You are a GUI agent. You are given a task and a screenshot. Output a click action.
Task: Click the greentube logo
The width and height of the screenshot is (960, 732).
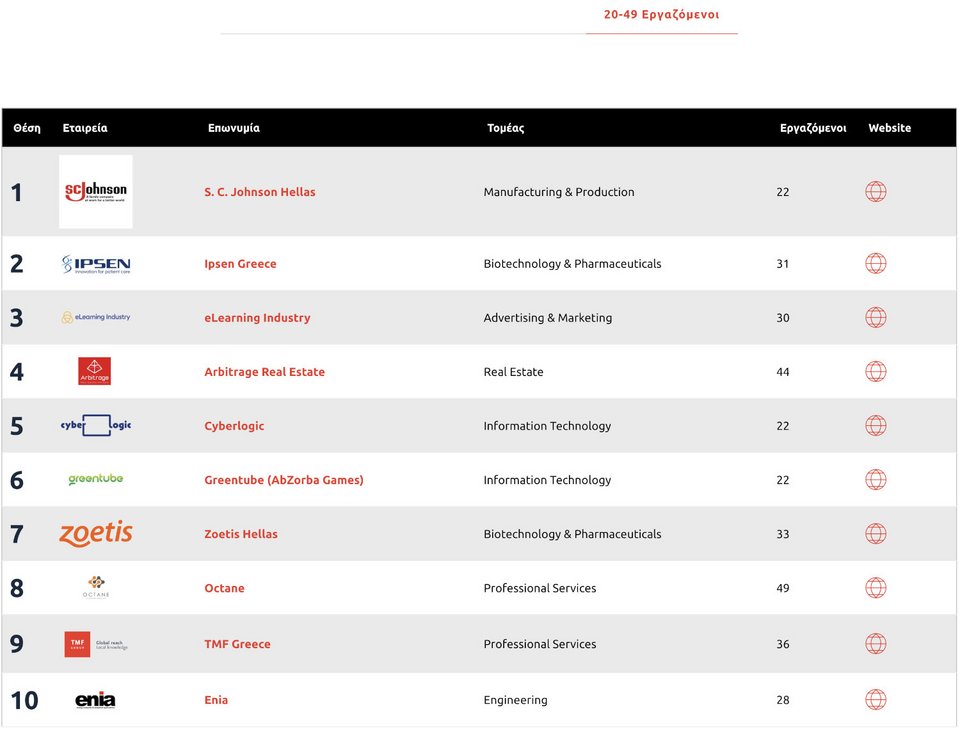tap(96, 479)
